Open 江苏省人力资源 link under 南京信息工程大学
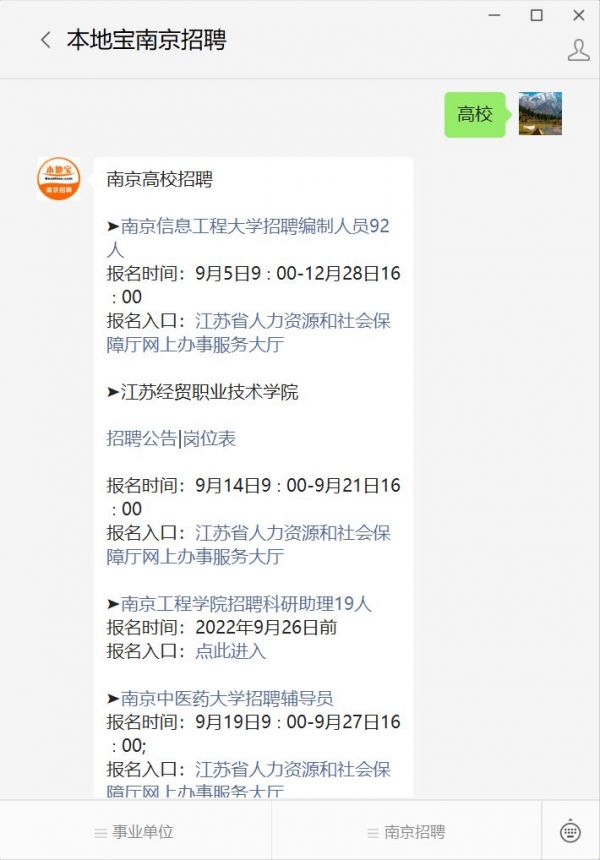This screenshot has height=860, width=600. tap(248, 332)
